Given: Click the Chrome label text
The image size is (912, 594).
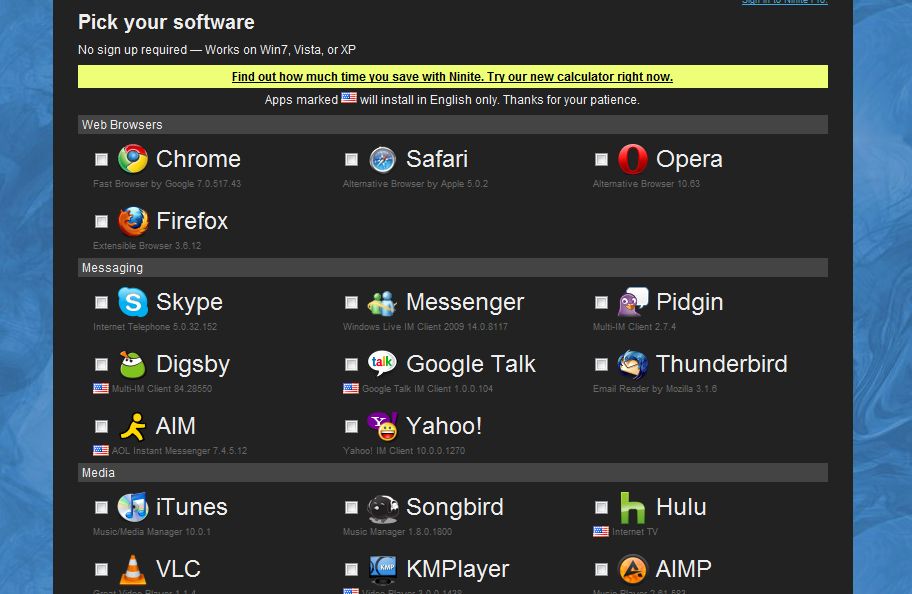Looking at the screenshot, I should (x=198, y=159).
